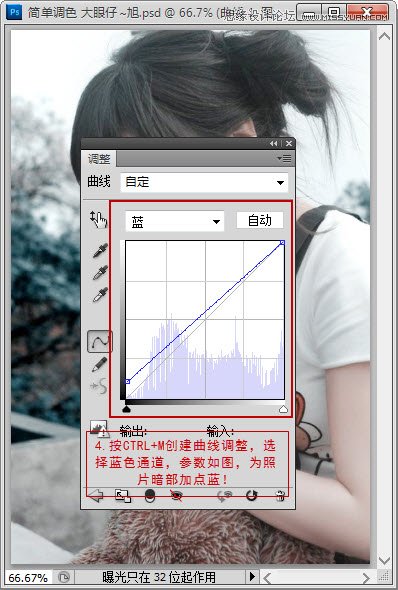Open status bar info arrow menu

[252, 576]
